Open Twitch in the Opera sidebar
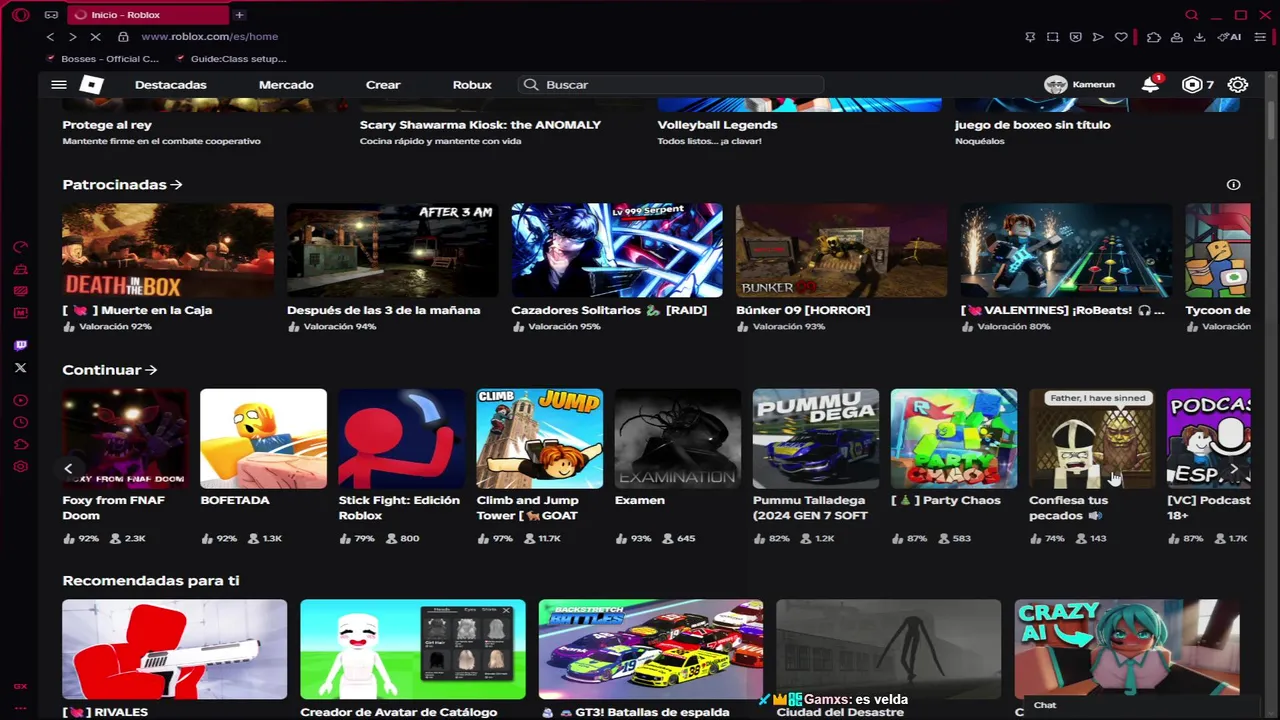The height and width of the screenshot is (720, 1280). (20, 346)
